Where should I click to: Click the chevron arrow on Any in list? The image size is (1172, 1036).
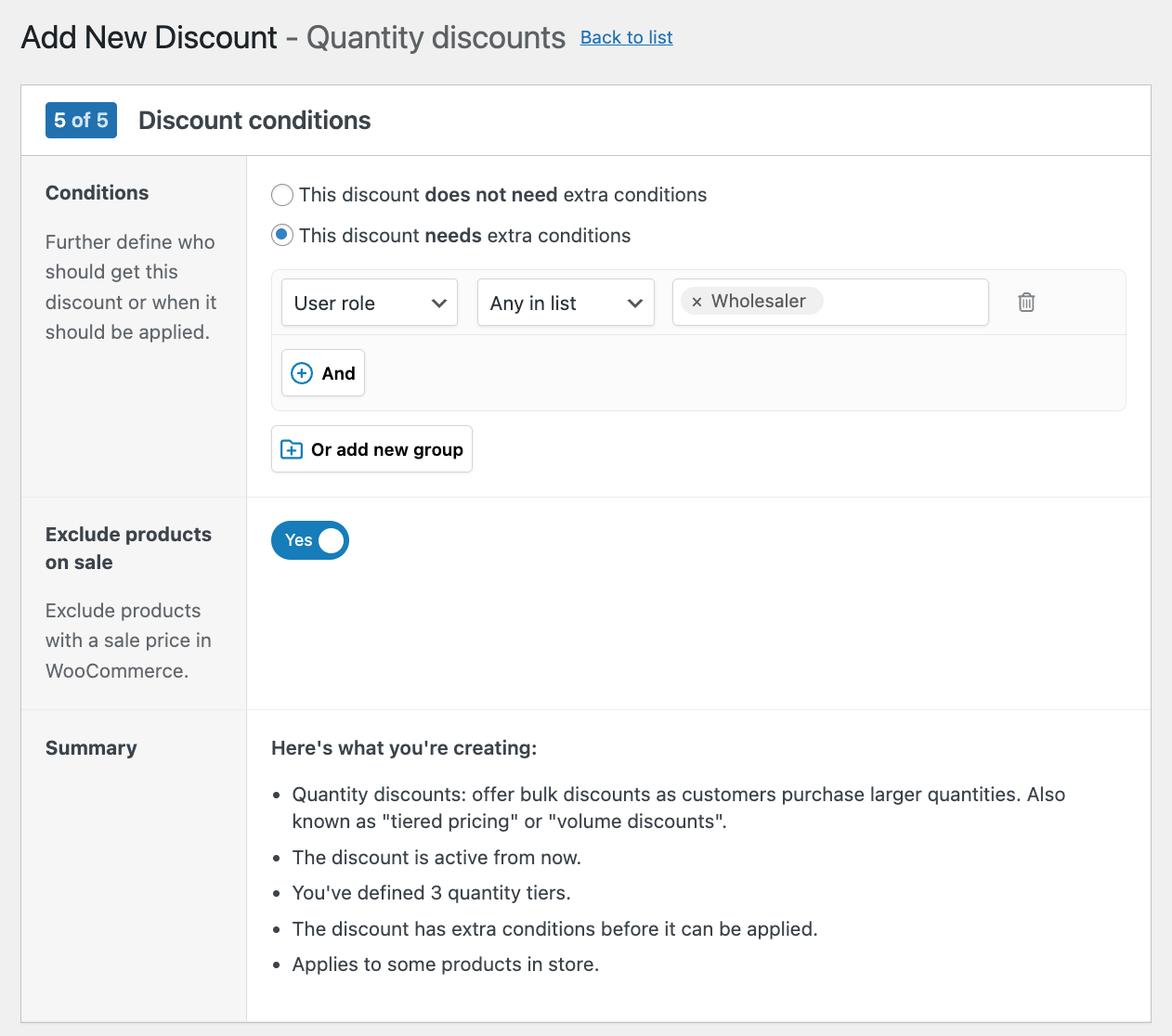(x=635, y=304)
